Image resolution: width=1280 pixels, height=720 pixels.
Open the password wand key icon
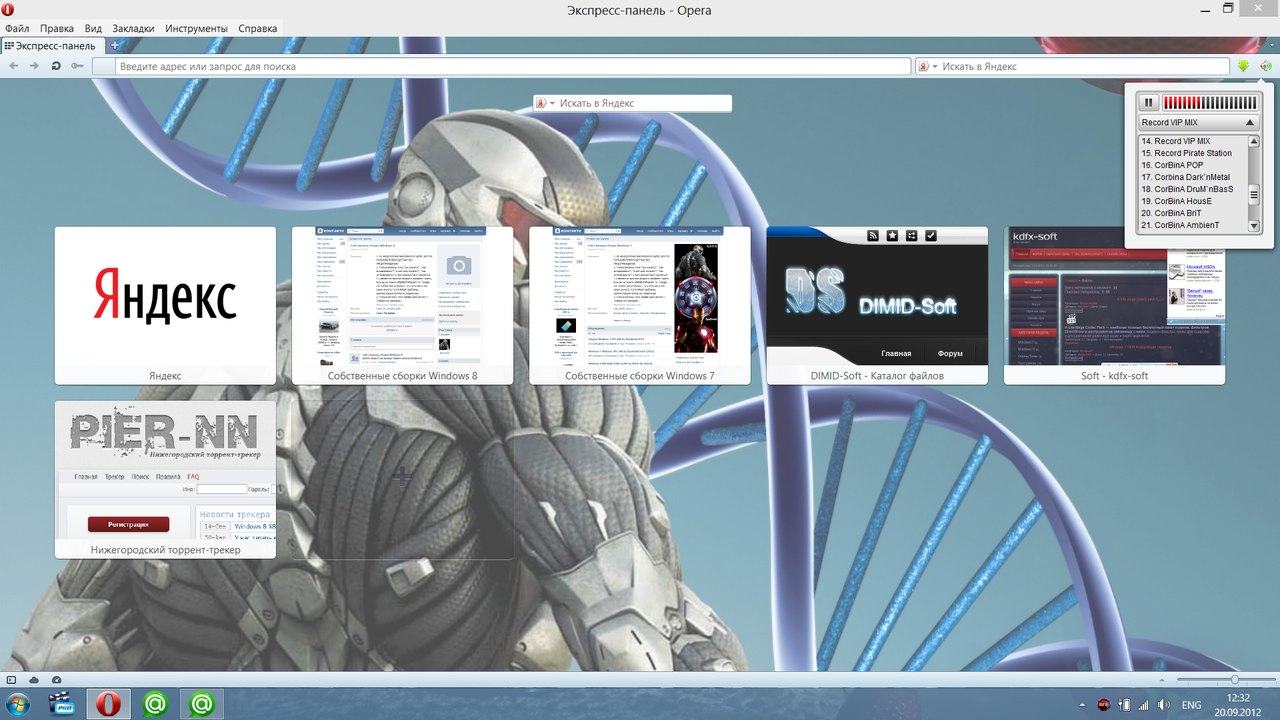tap(77, 66)
